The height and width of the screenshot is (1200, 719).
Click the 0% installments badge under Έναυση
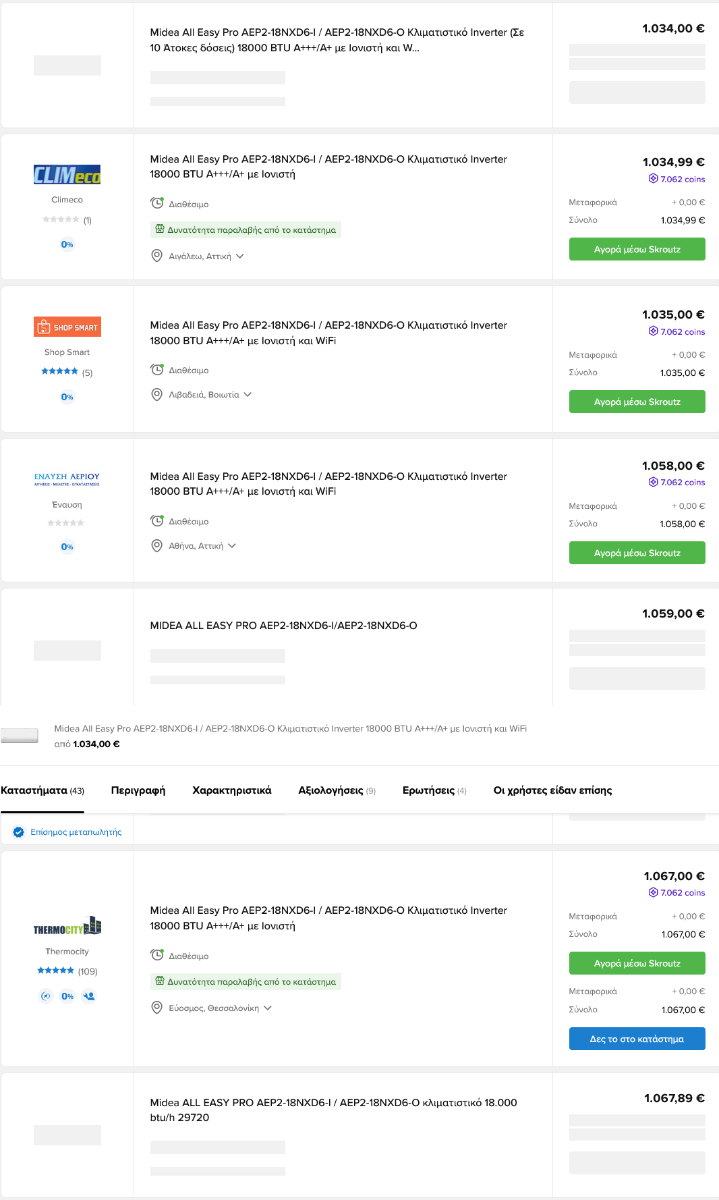[67, 547]
